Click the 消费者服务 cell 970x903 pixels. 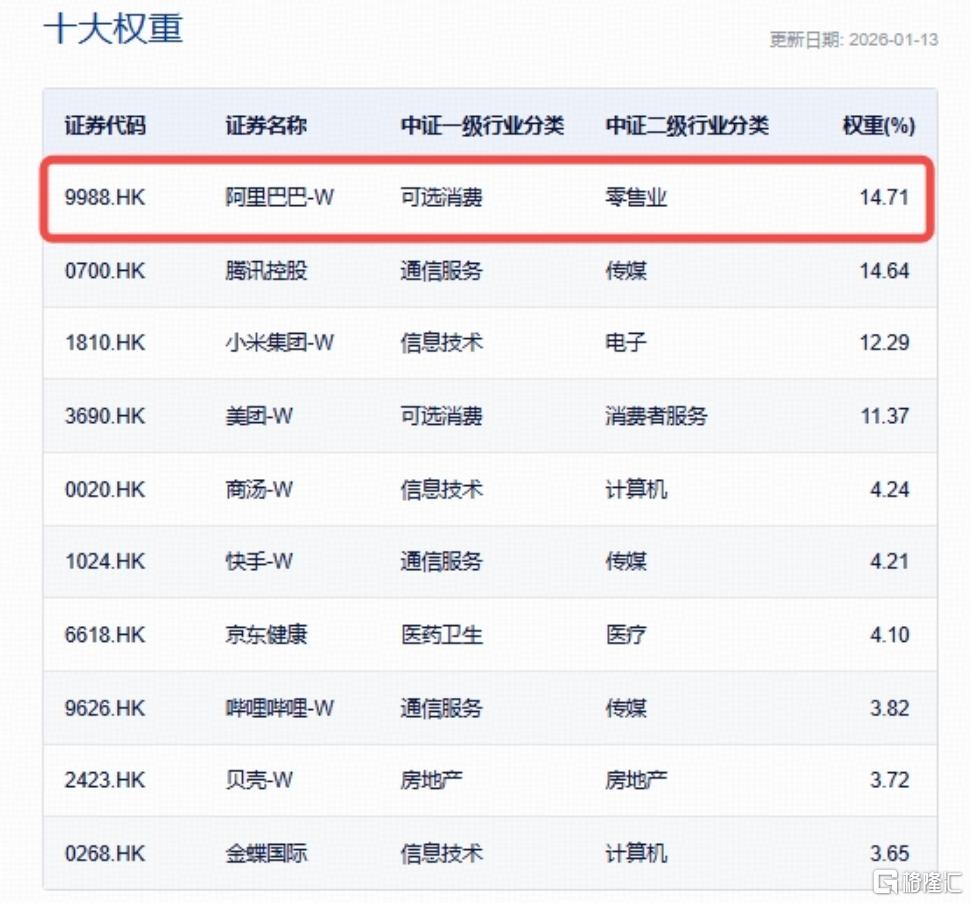656,416
